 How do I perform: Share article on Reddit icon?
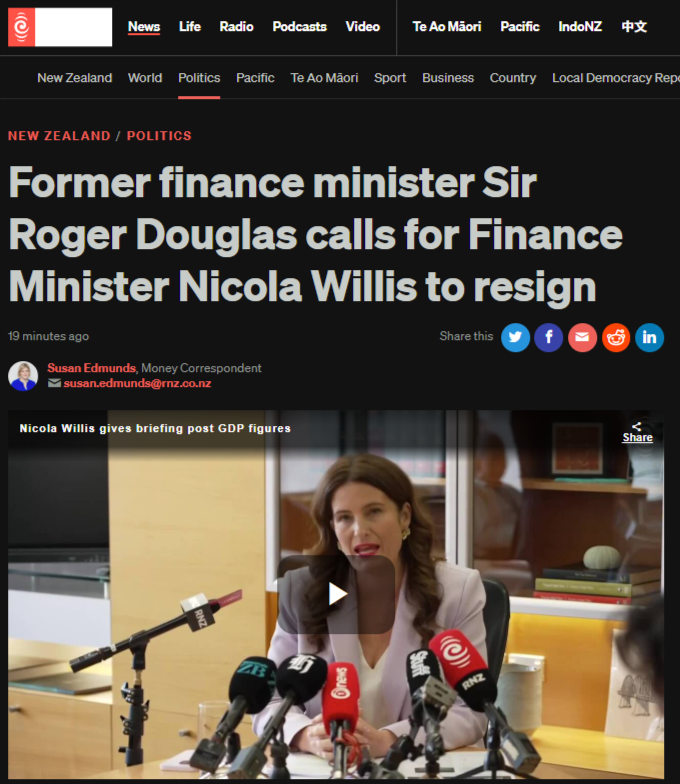[x=616, y=338]
